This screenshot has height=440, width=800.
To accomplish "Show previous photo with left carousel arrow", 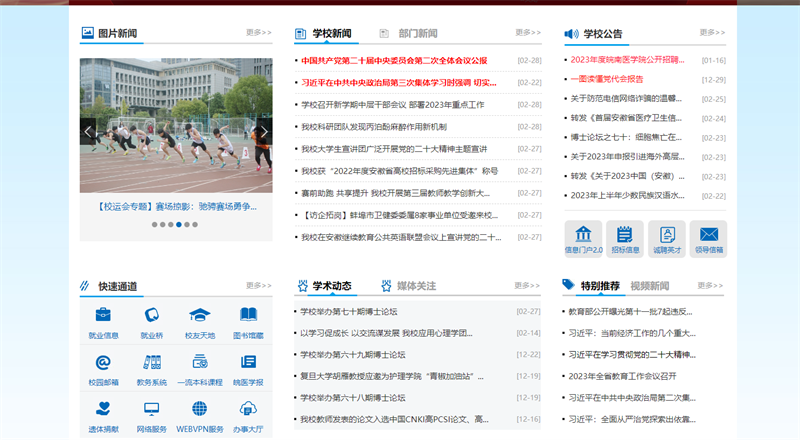I will (89, 132).
